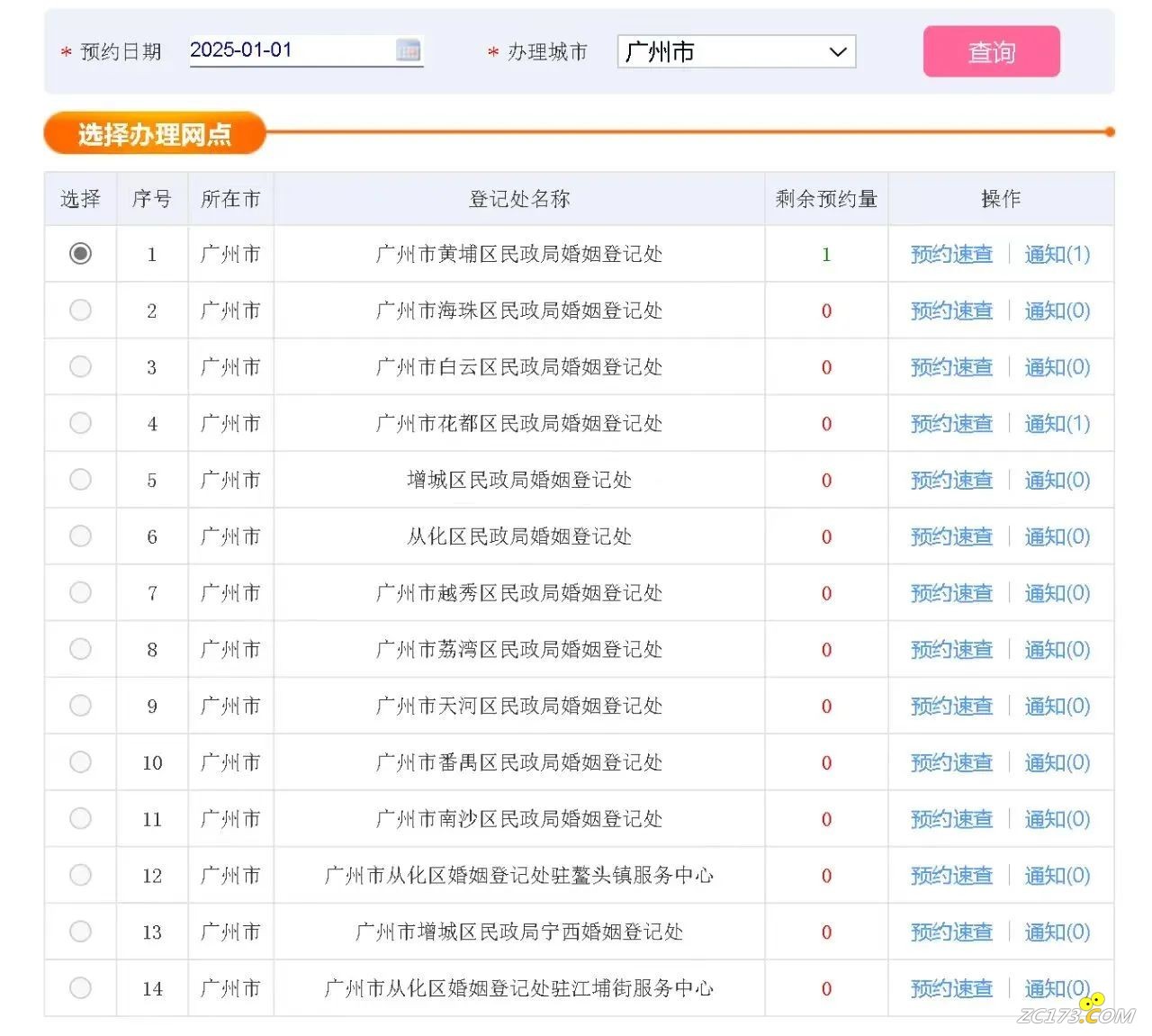1152x1036 pixels.
Task: Select radio button for 宁西婚姻登记处
Action: coord(80,932)
